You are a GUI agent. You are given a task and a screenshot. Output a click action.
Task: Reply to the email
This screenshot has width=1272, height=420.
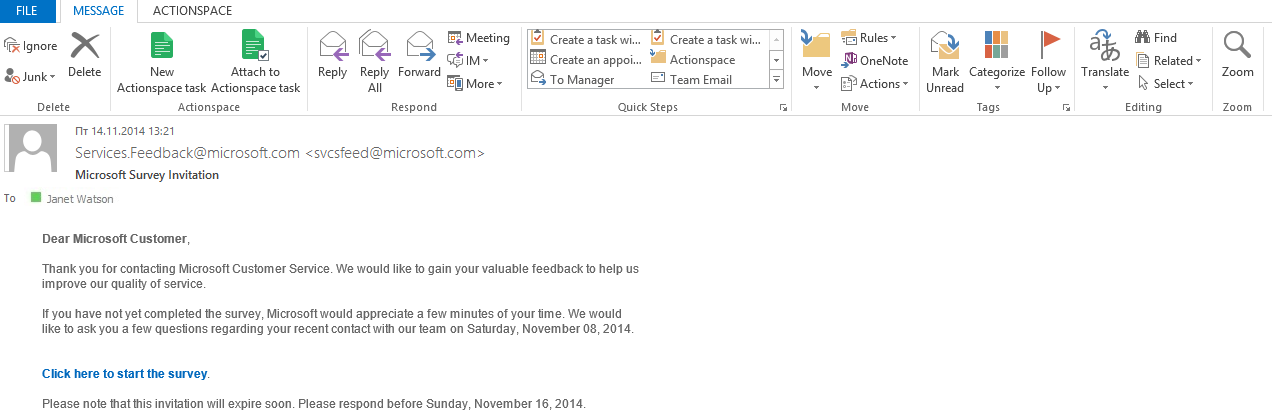coord(332,55)
